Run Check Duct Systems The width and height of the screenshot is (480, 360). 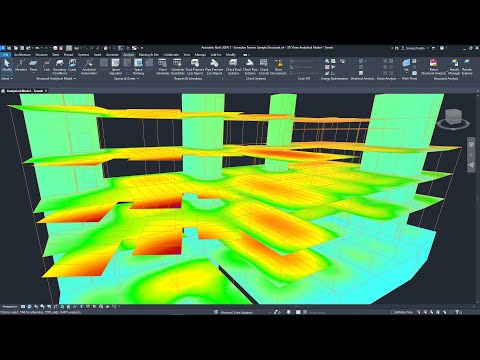(x=233, y=67)
